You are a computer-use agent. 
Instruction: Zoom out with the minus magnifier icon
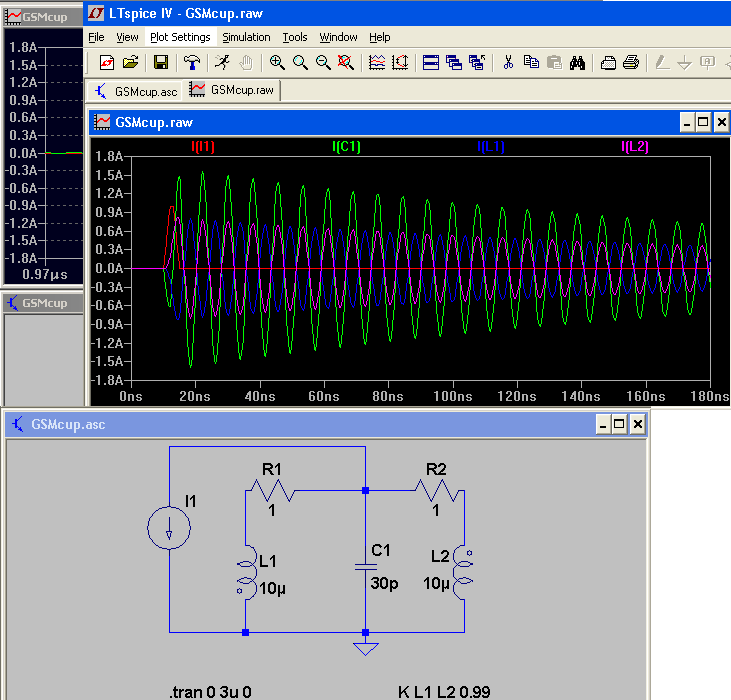tap(323, 63)
